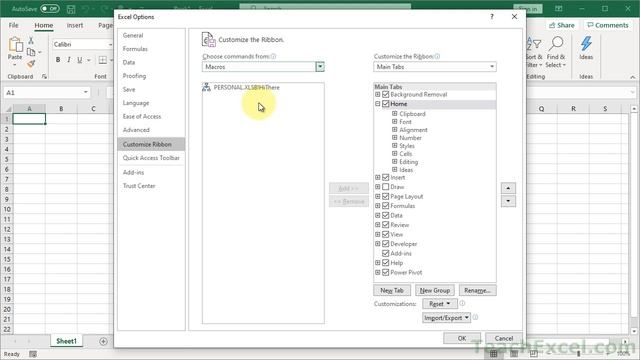The height and width of the screenshot is (360, 640).
Task: Collapse the Home tab tree node
Action: (378, 104)
